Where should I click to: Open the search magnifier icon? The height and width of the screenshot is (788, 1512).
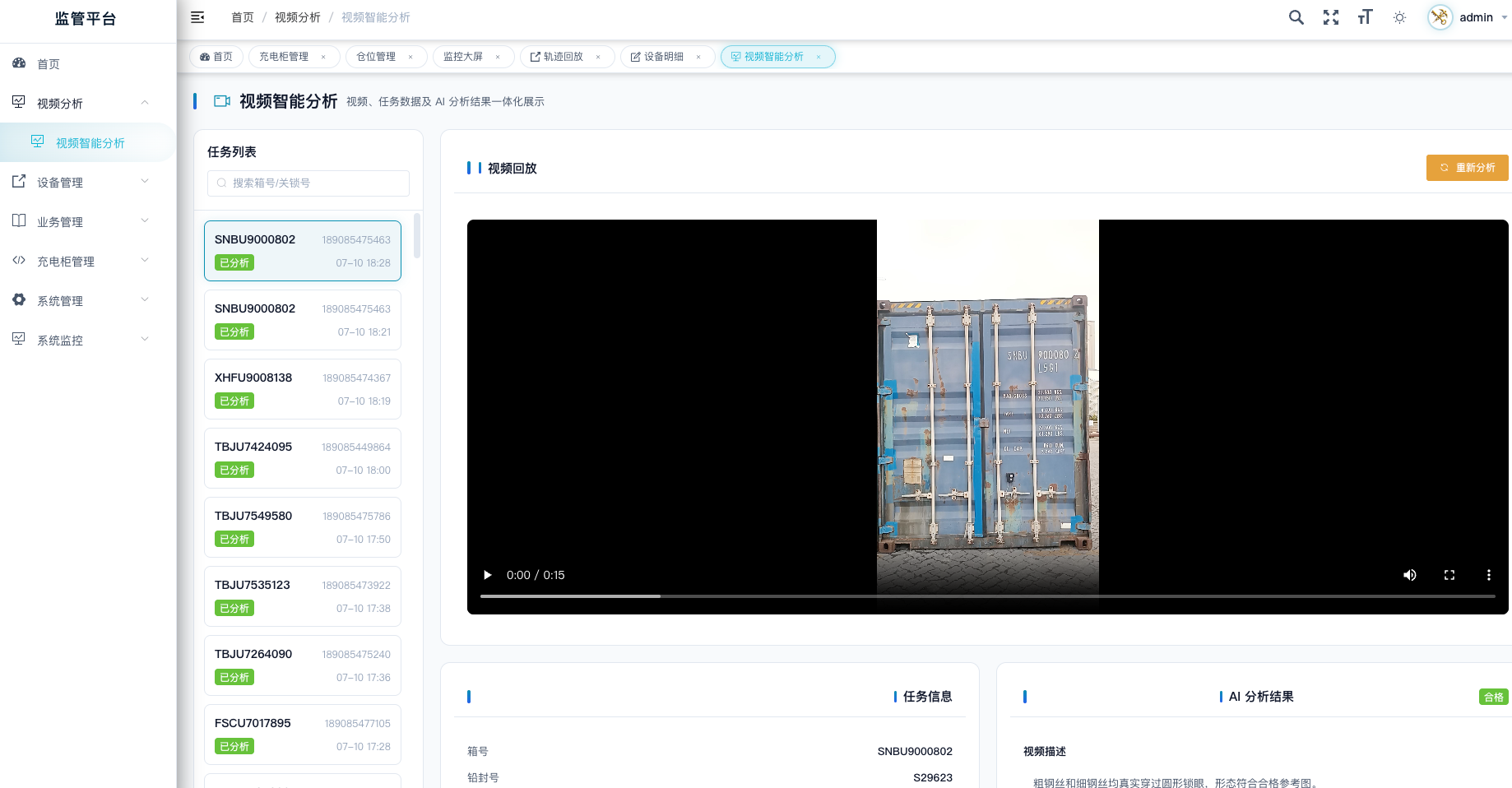click(x=1296, y=17)
